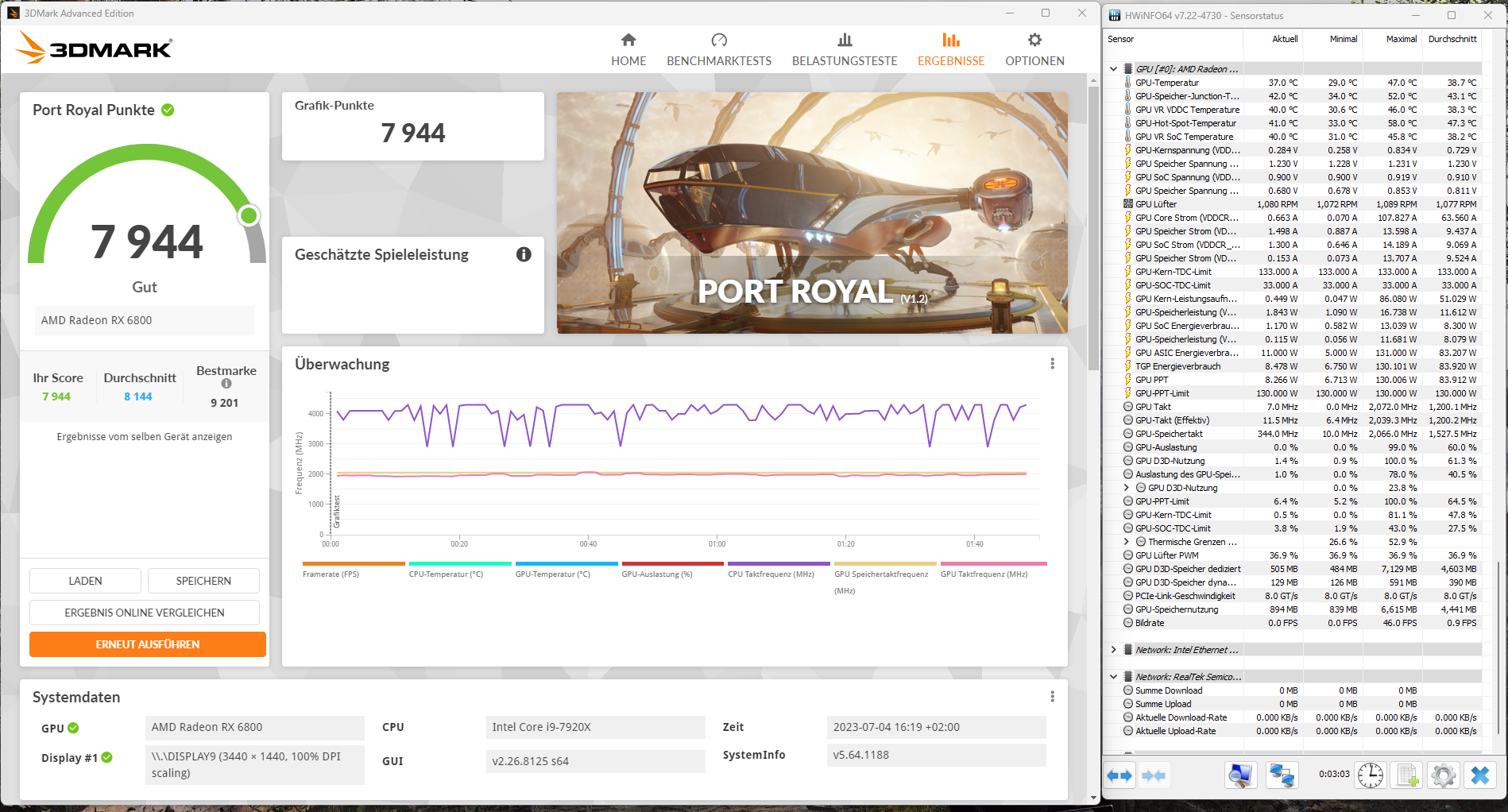This screenshot has height=812, width=1508.
Task: Click the HWiNFO monitor with magnifier icon
Action: pyautogui.click(x=1240, y=775)
